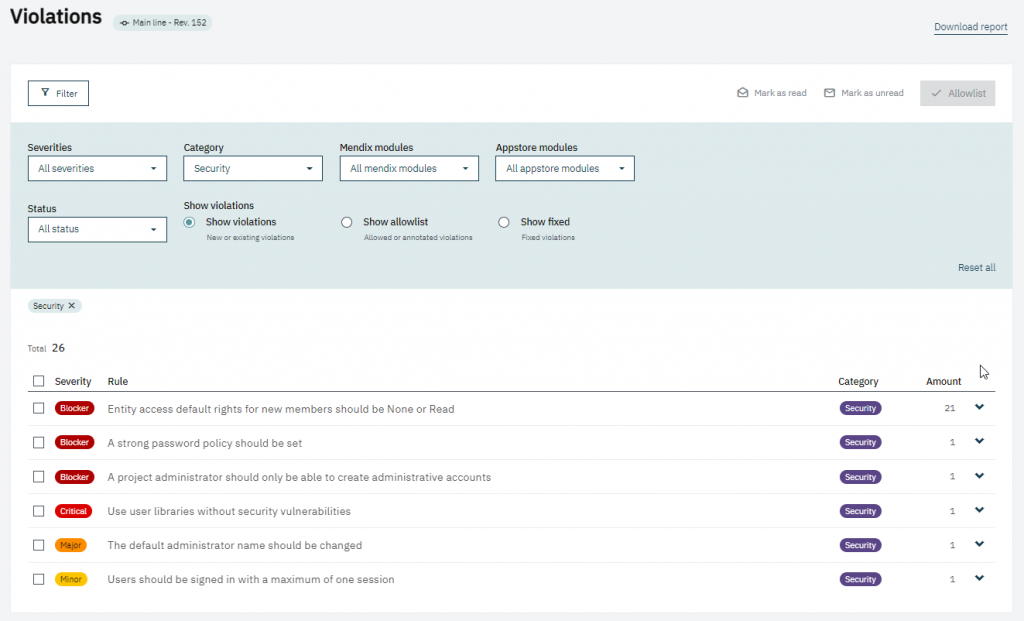Open the Category dropdown set to Security
The width and height of the screenshot is (1024, 621).
coord(253,169)
